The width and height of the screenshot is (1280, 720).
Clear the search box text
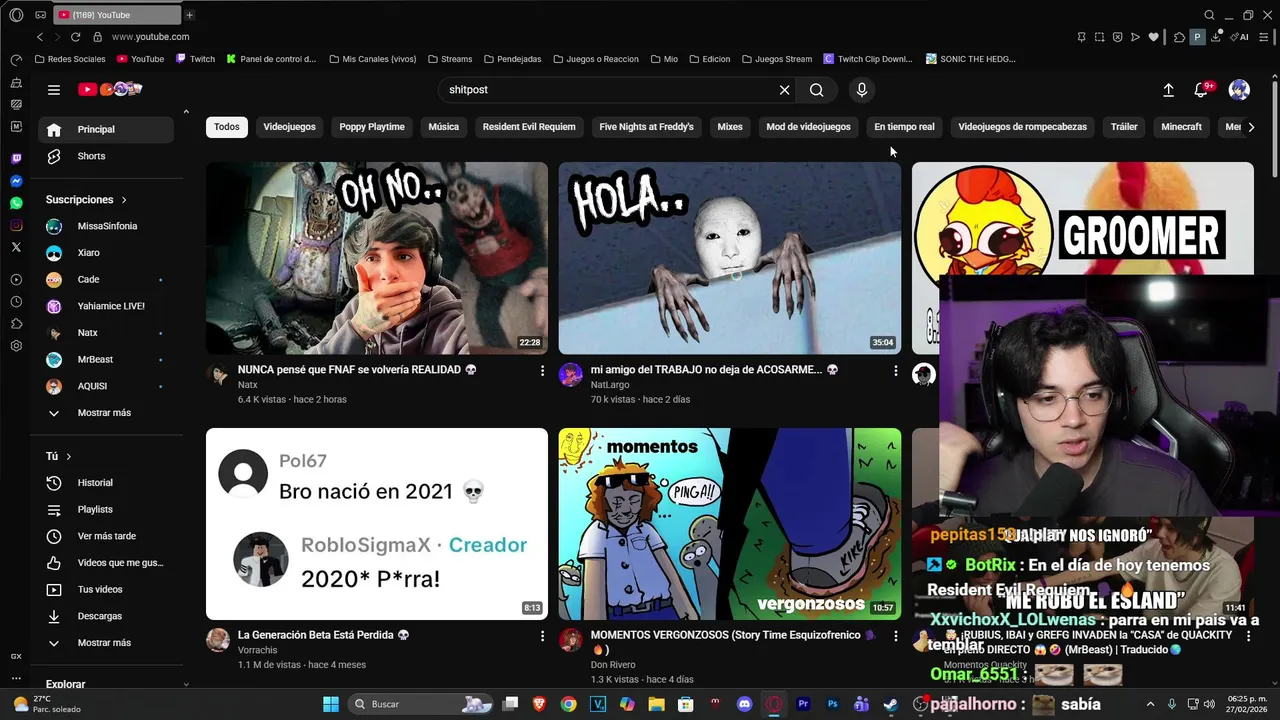click(x=784, y=90)
